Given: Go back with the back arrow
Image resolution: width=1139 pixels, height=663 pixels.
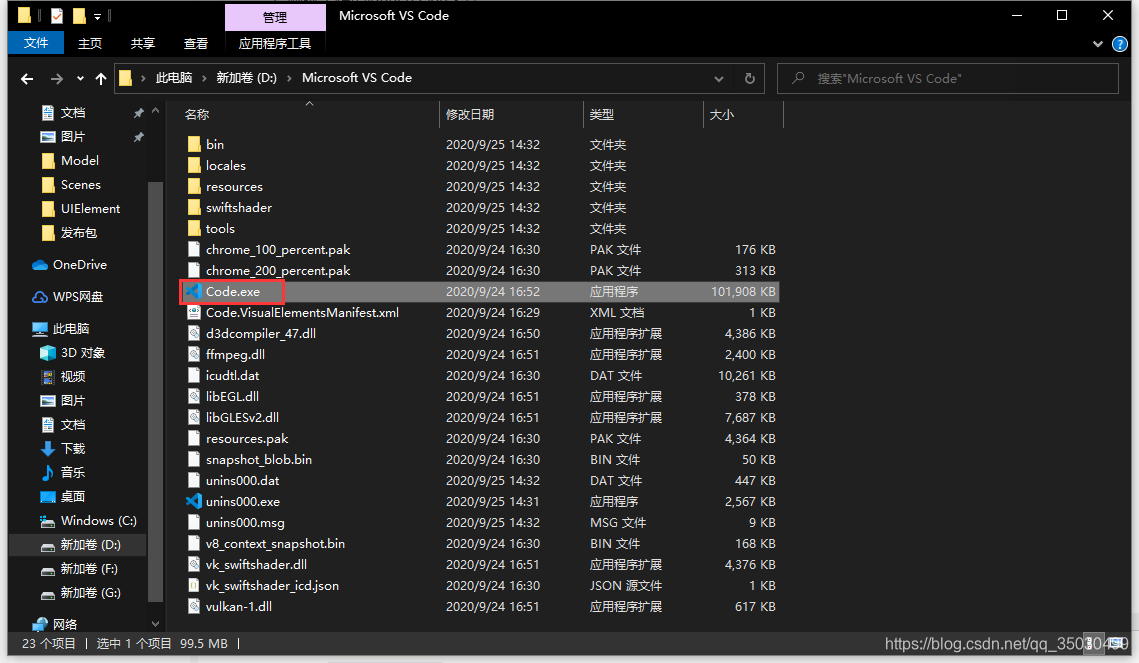Looking at the screenshot, I should tap(27, 78).
